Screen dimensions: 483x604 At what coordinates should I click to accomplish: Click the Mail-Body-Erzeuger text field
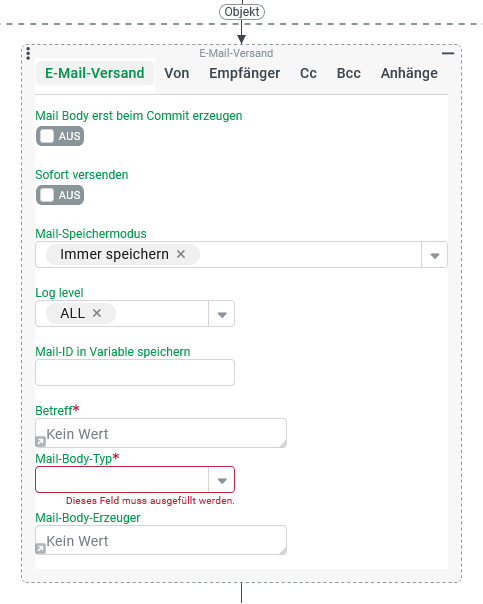coord(161,540)
